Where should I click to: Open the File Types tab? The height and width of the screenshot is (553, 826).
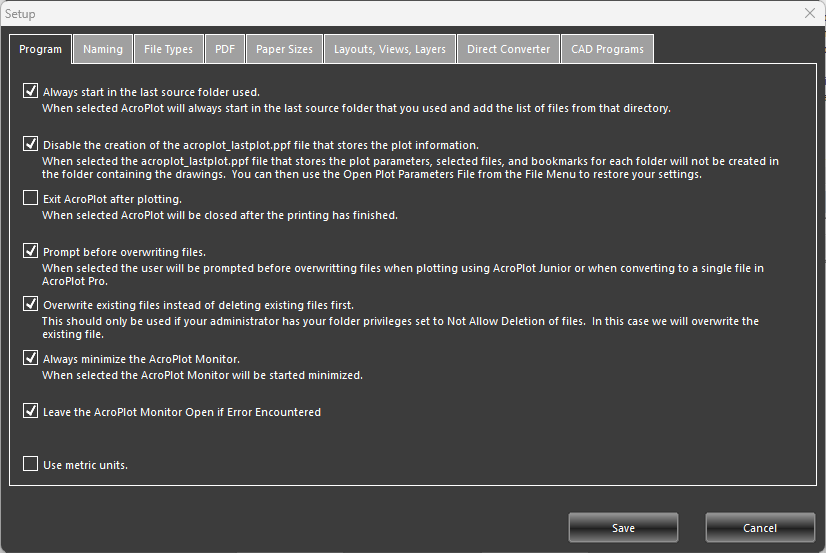click(169, 49)
